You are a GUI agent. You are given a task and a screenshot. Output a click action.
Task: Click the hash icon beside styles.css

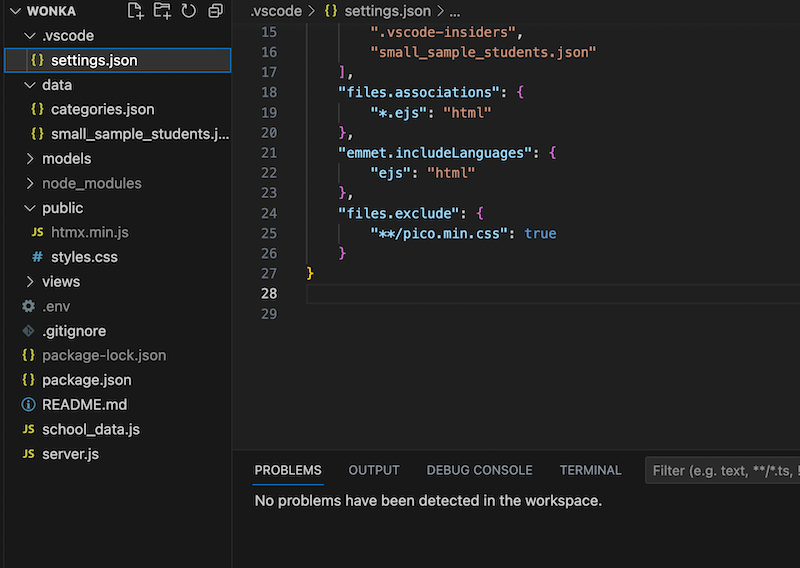[37, 257]
